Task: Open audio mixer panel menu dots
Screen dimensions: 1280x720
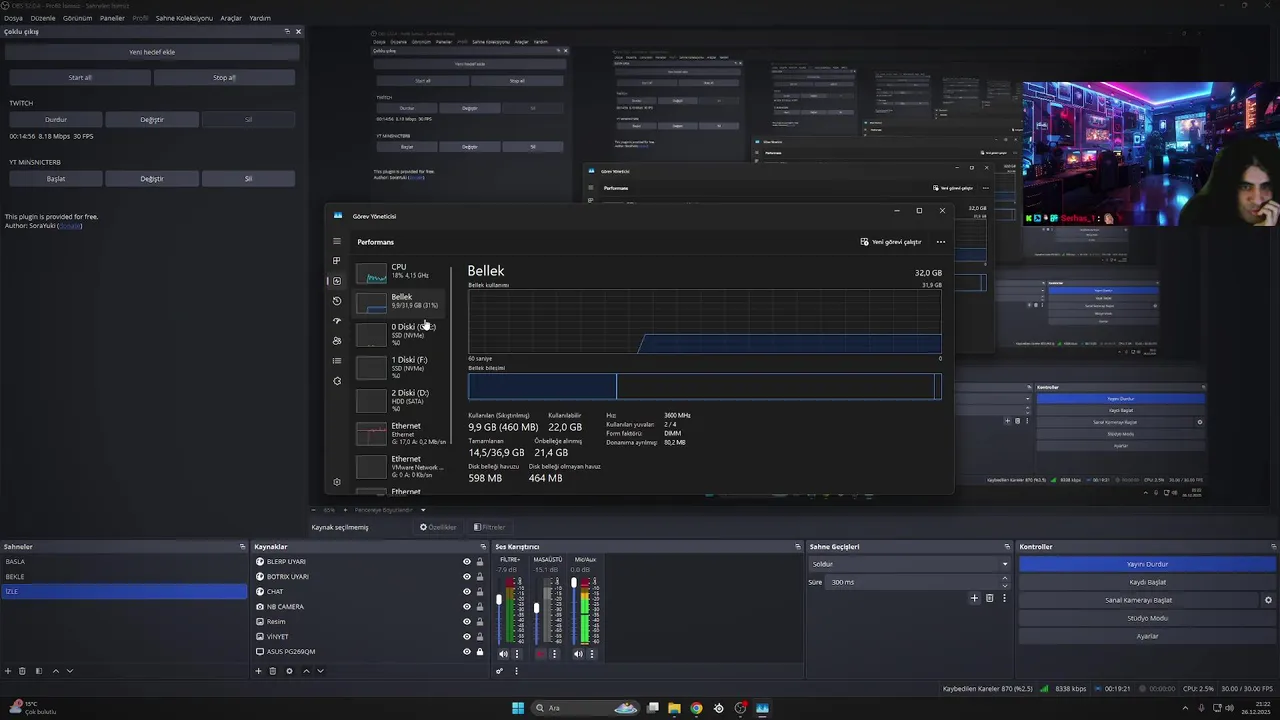Action: coord(516,671)
